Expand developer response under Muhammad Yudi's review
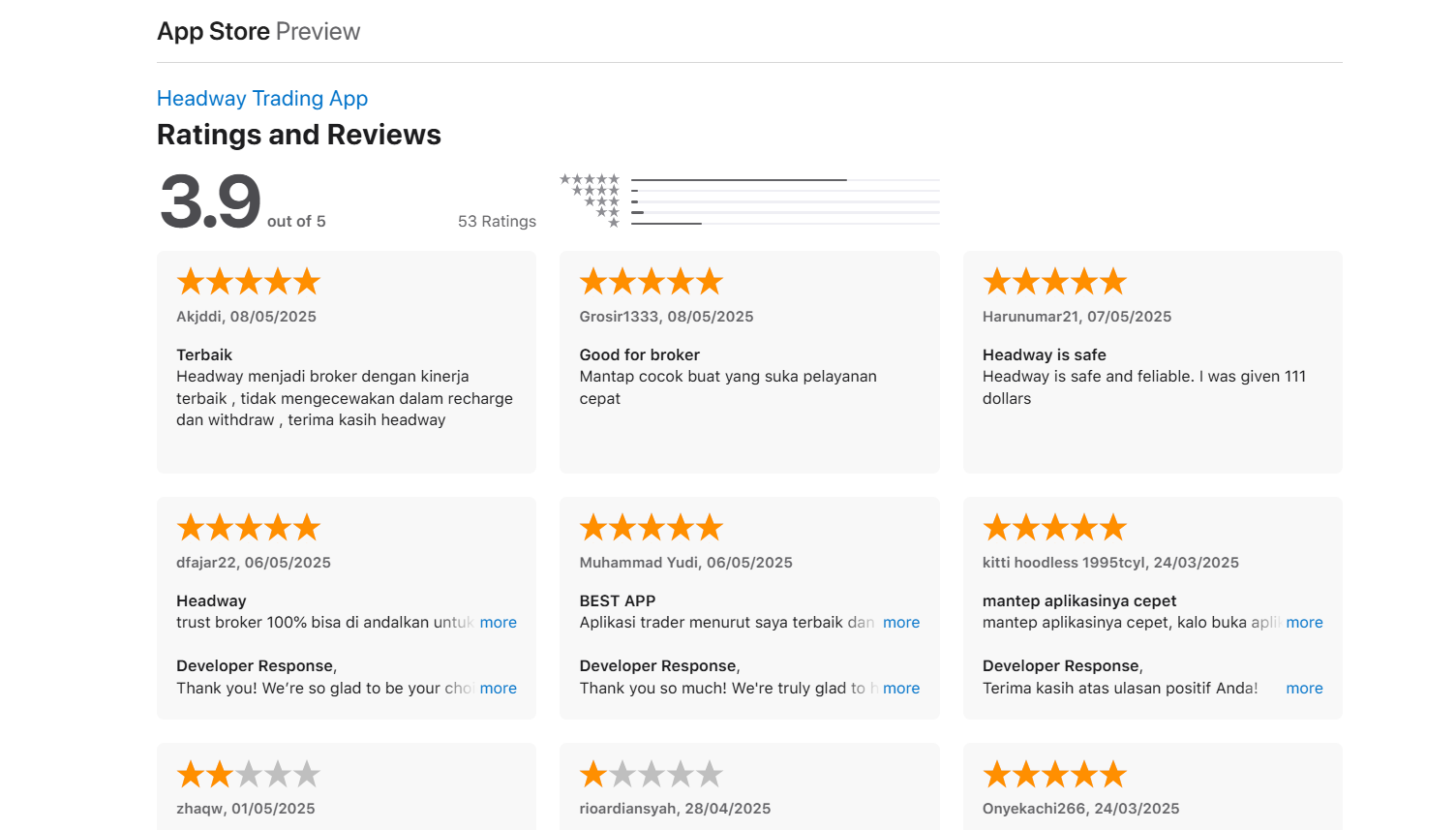Screen dimensions: 1456x830 (x=900, y=689)
